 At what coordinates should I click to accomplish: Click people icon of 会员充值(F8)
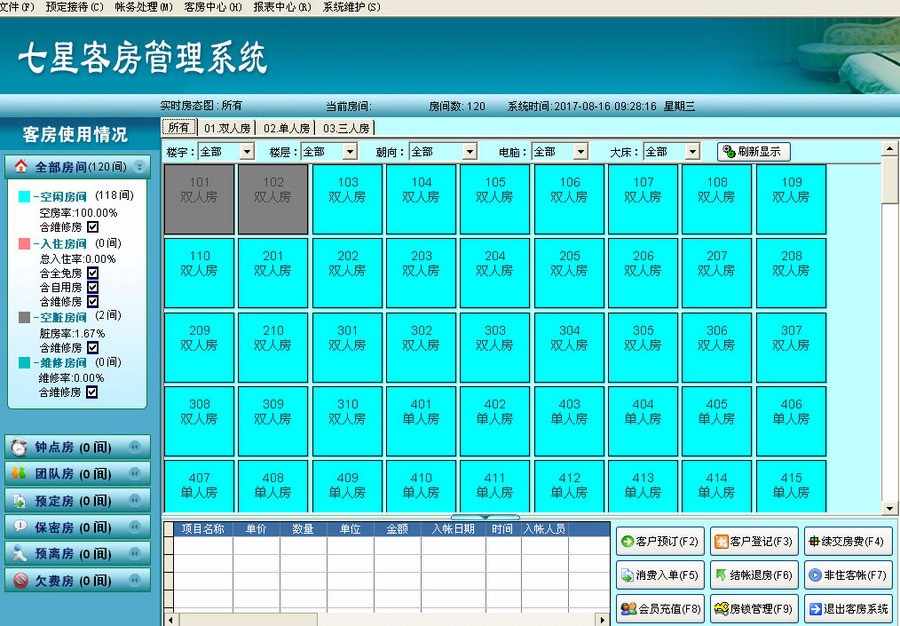629,608
